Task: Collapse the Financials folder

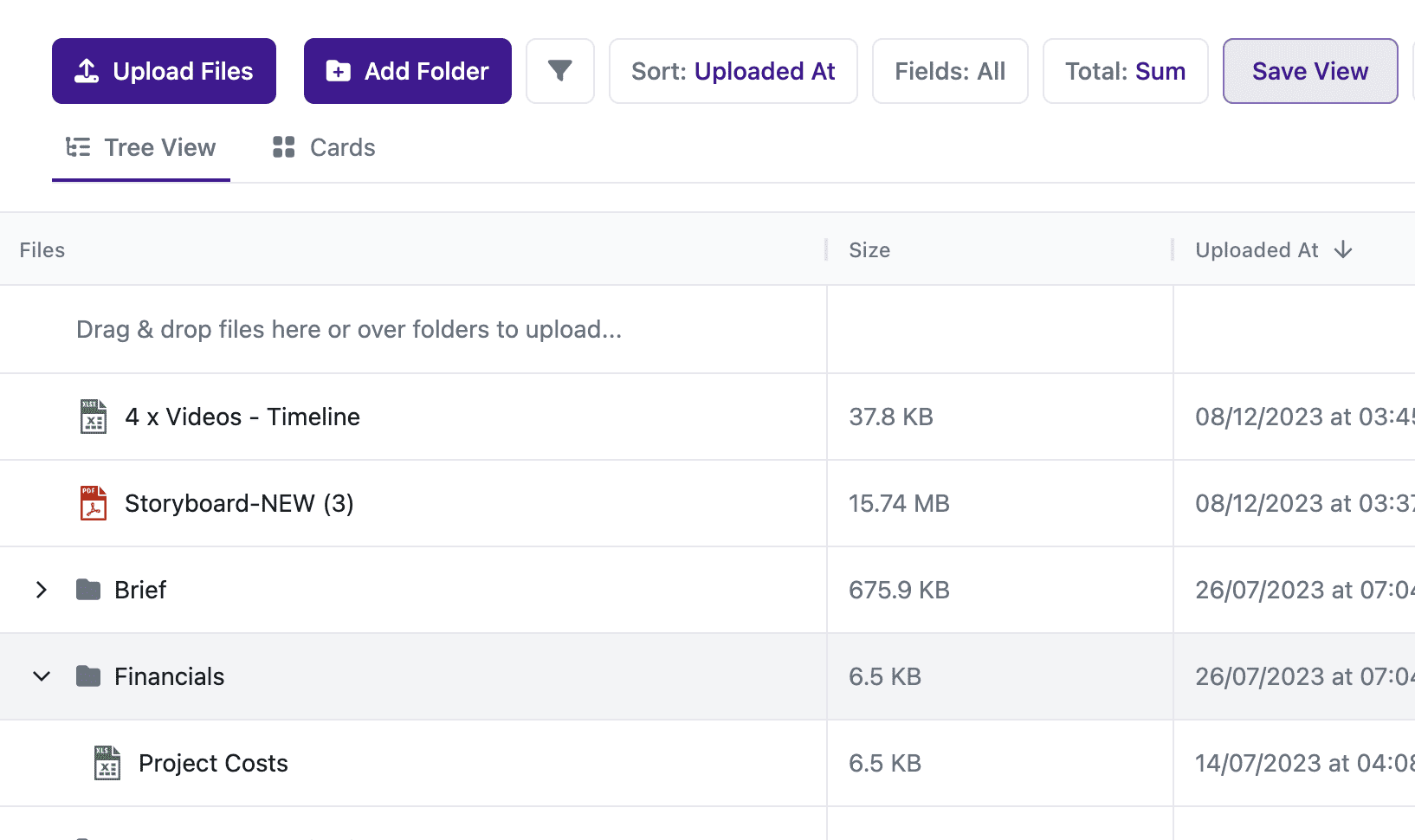Action: point(42,676)
